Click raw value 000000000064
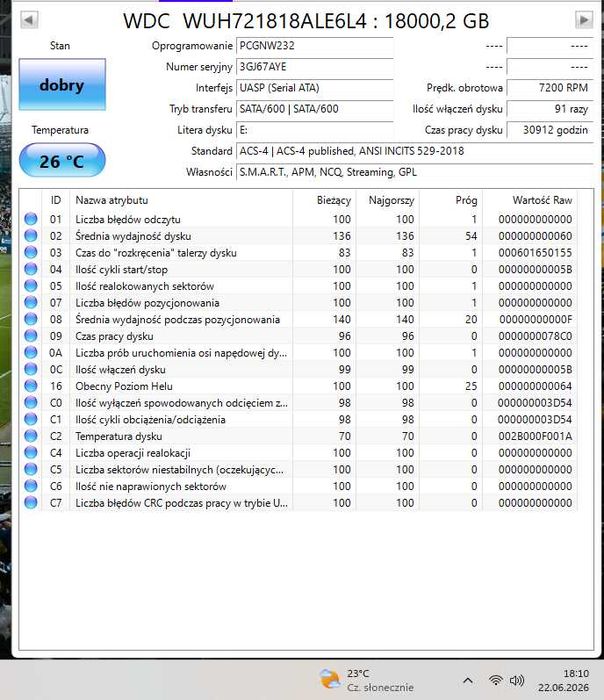The height and width of the screenshot is (700, 604). click(535, 386)
